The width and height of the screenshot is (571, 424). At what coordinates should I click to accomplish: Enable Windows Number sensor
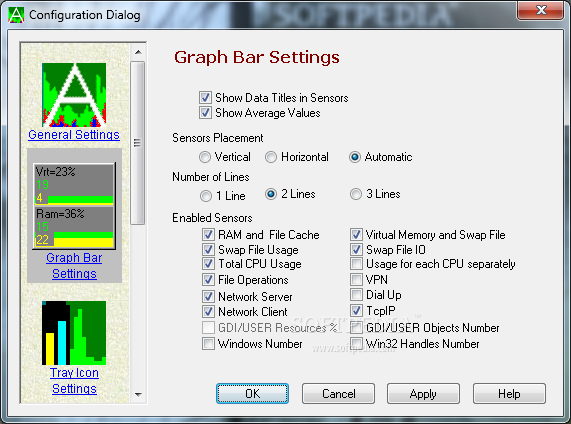click(x=208, y=343)
